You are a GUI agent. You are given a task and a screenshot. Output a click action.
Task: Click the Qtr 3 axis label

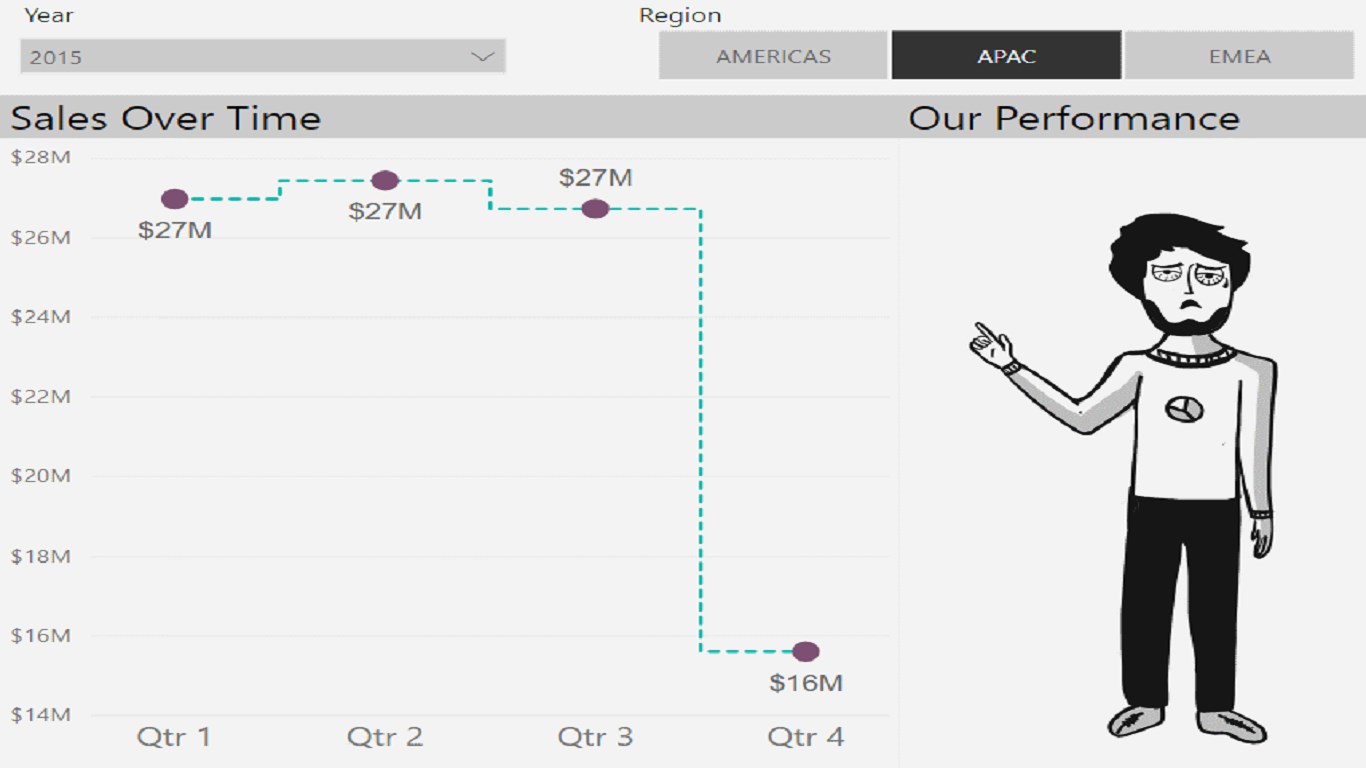point(595,738)
